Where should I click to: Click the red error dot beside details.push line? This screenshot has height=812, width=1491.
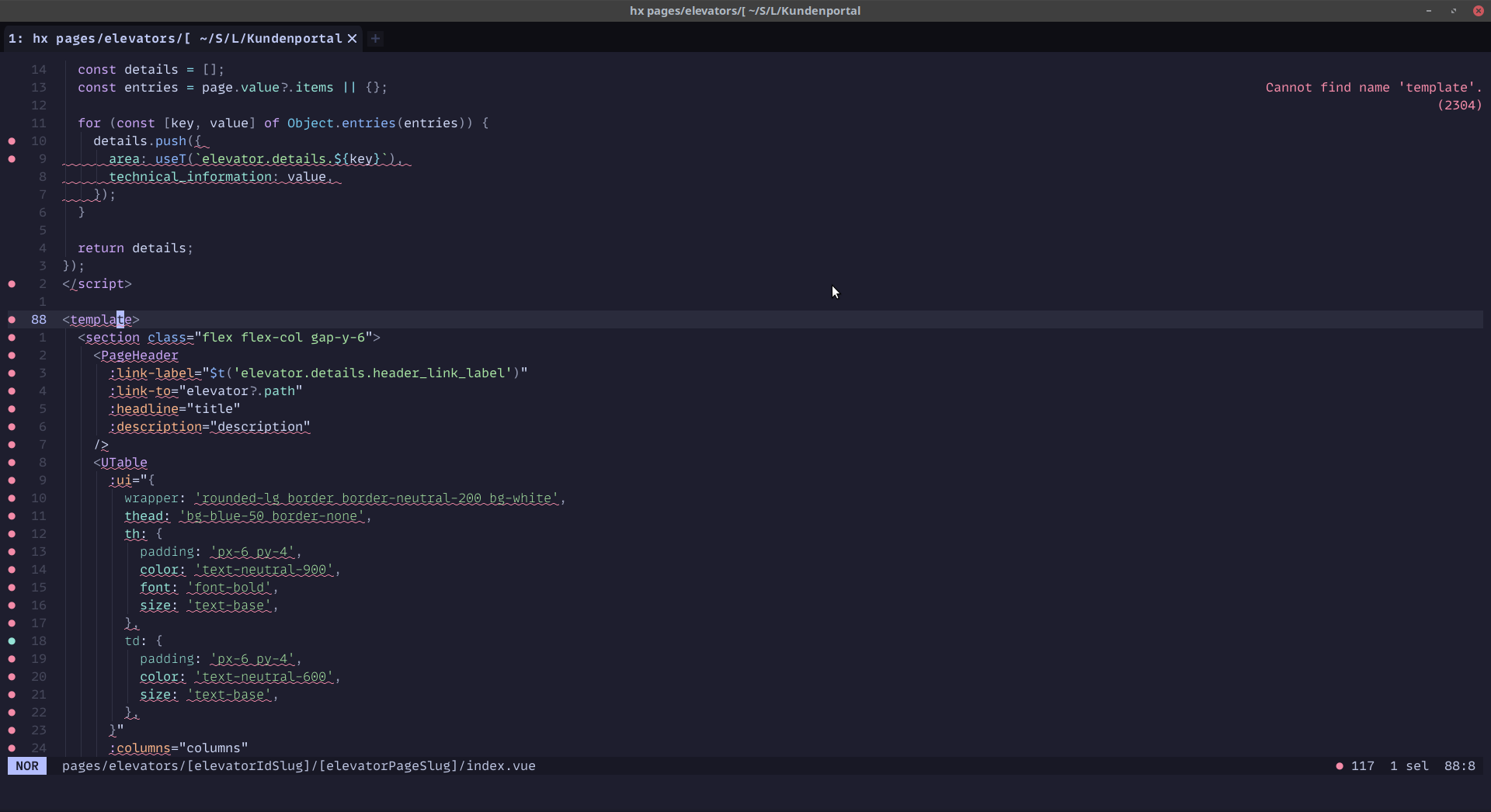pos(12,141)
